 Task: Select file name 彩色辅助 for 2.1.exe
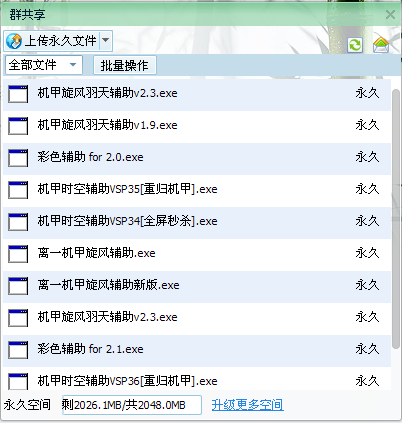(x=90, y=349)
